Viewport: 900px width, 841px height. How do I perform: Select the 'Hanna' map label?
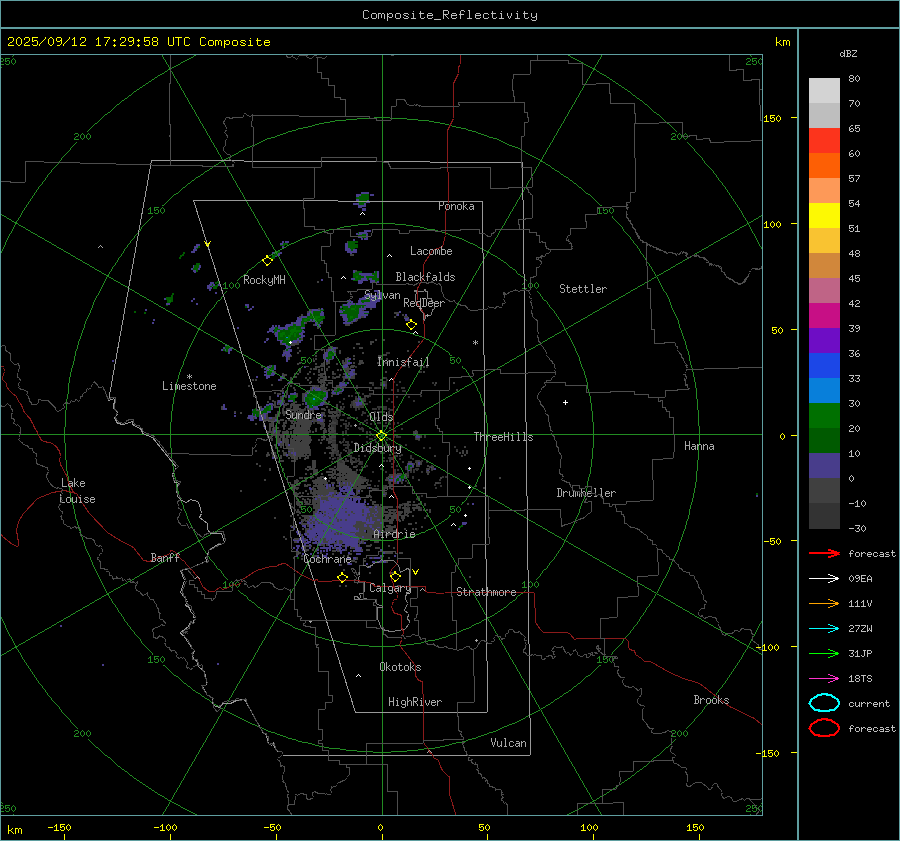click(x=699, y=446)
